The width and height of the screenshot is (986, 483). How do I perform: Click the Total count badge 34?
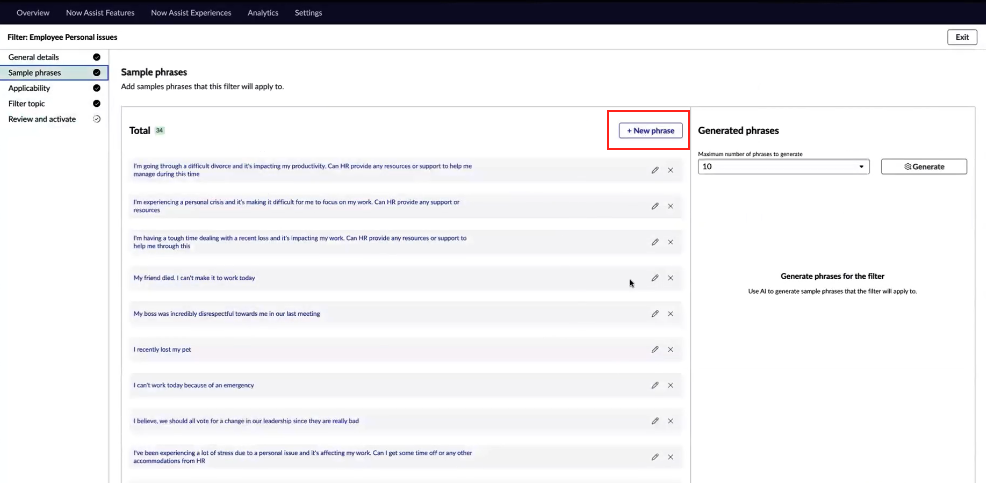160,131
